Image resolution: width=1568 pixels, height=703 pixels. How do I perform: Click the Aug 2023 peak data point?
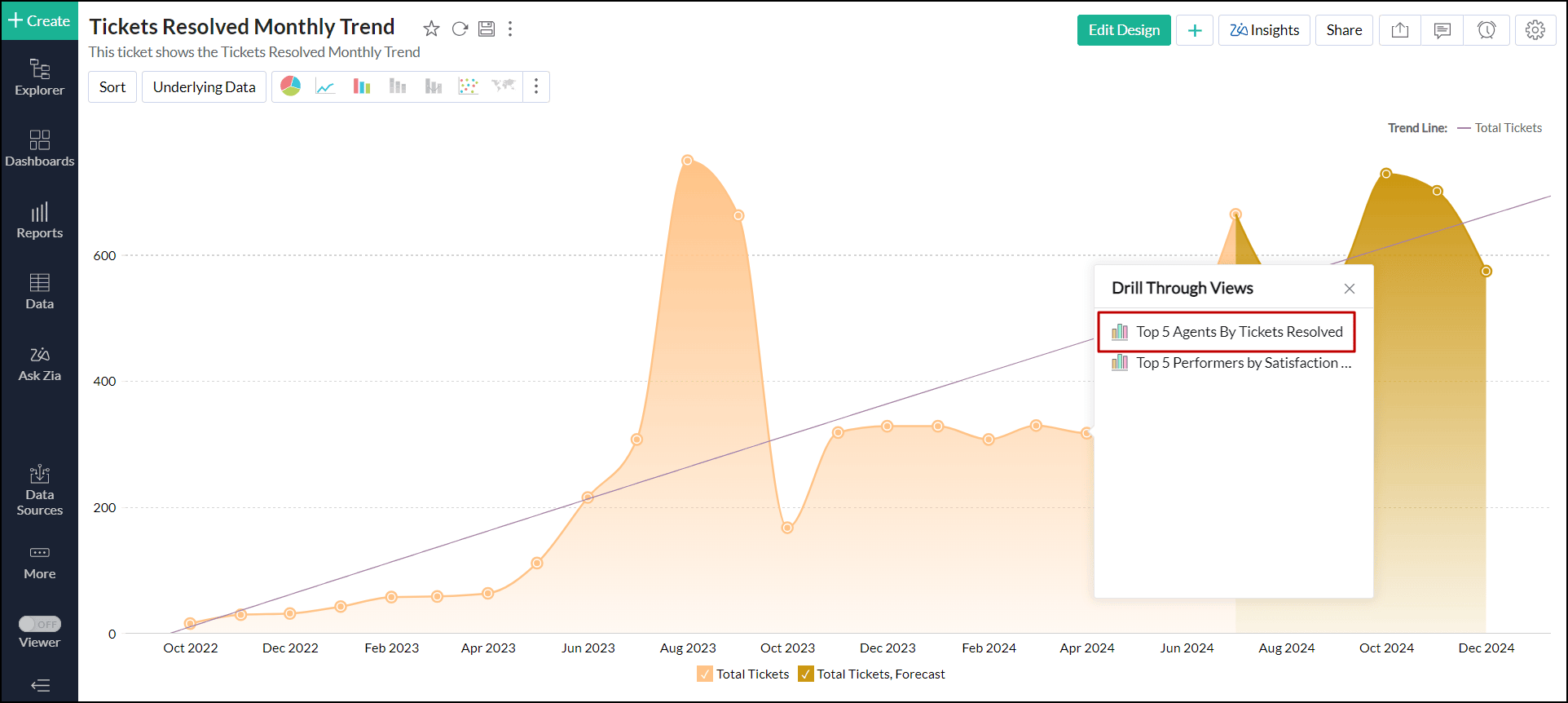[688, 161]
